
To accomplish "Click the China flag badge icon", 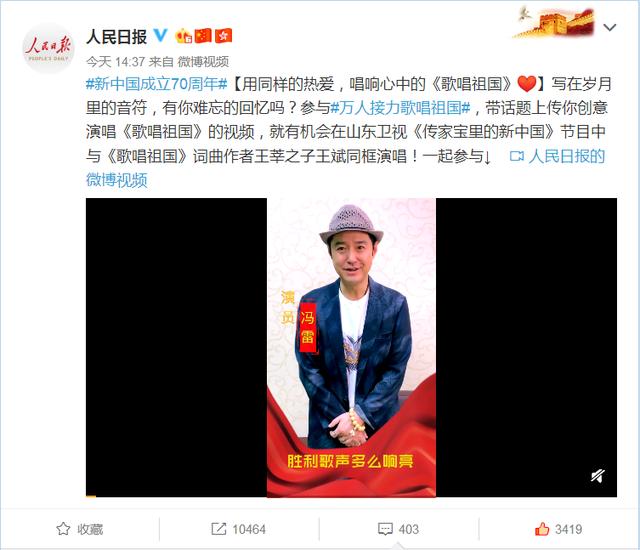I will [203, 36].
